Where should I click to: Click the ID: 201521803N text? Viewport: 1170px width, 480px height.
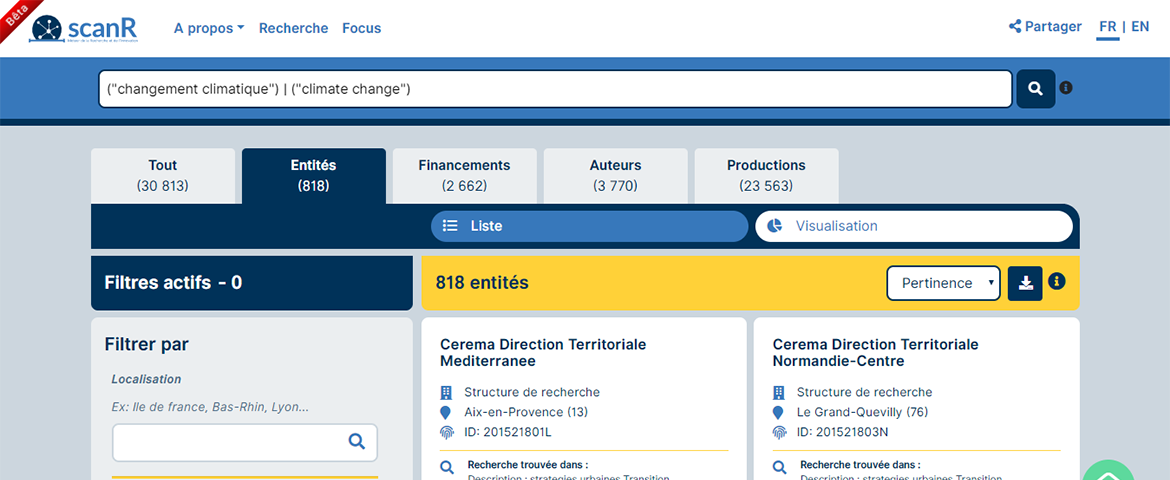pos(842,432)
